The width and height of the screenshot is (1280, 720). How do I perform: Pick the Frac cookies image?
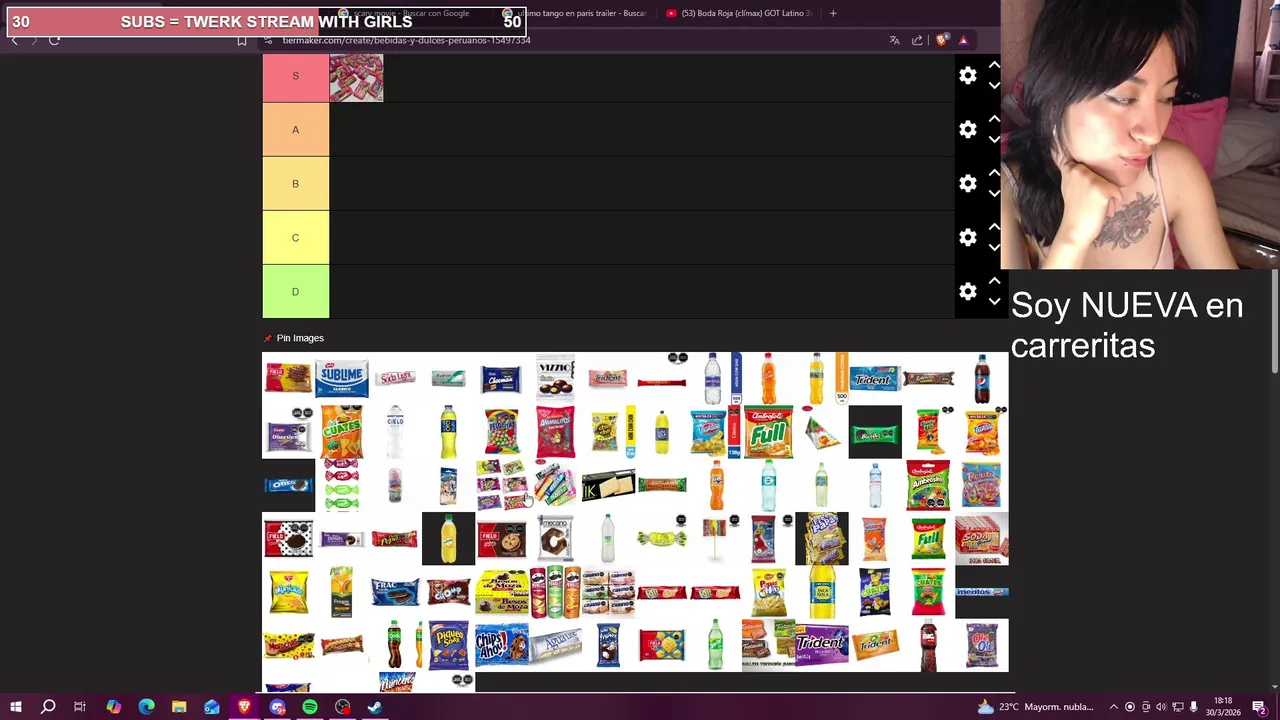point(395,592)
